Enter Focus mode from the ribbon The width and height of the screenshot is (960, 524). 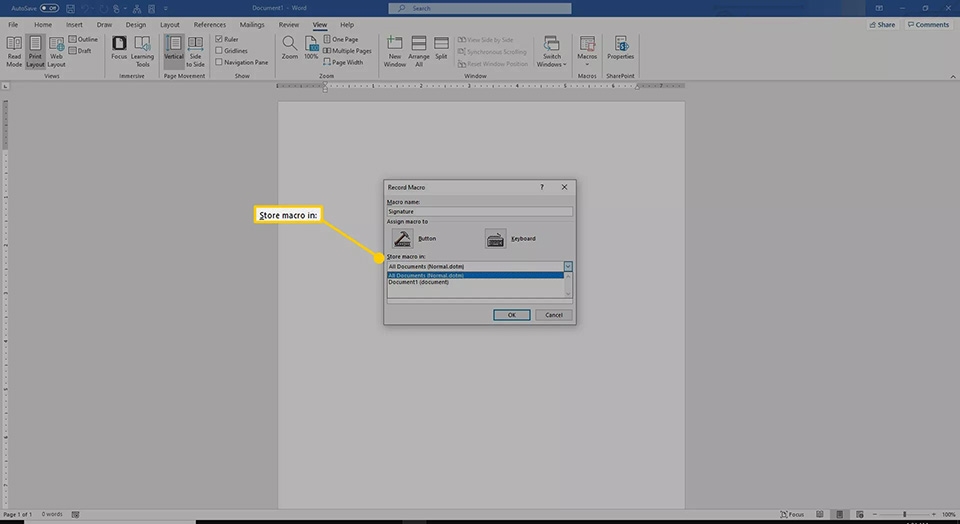pos(119,49)
